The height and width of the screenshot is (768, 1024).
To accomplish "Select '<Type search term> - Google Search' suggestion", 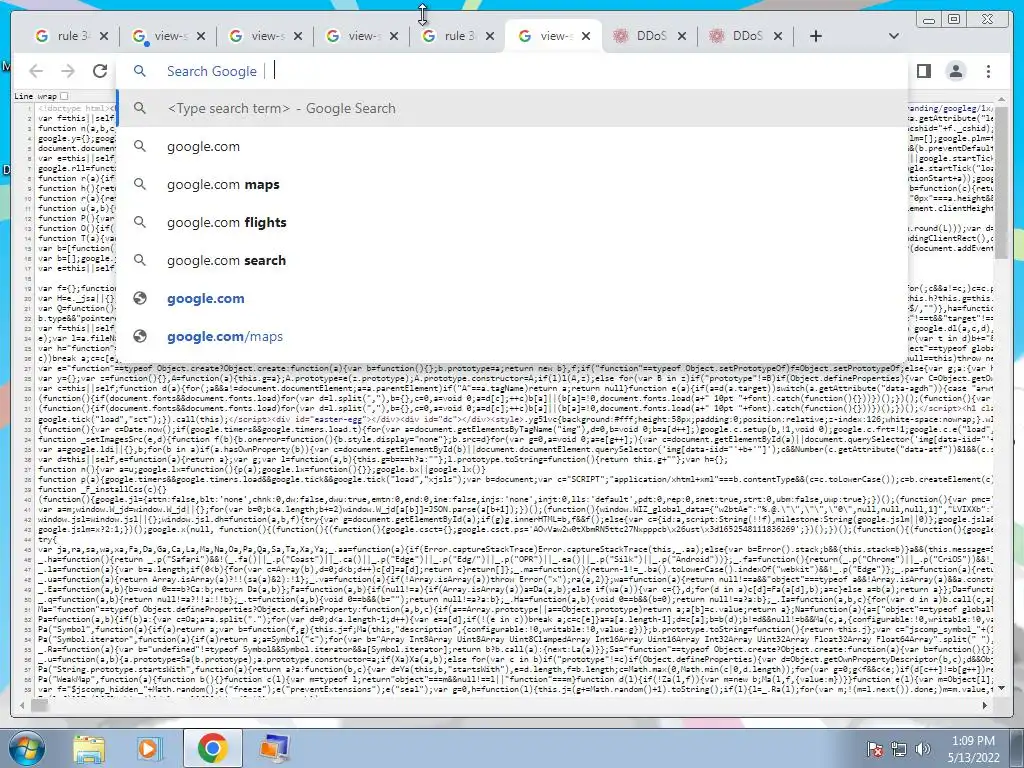I will [x=513, y=108].
